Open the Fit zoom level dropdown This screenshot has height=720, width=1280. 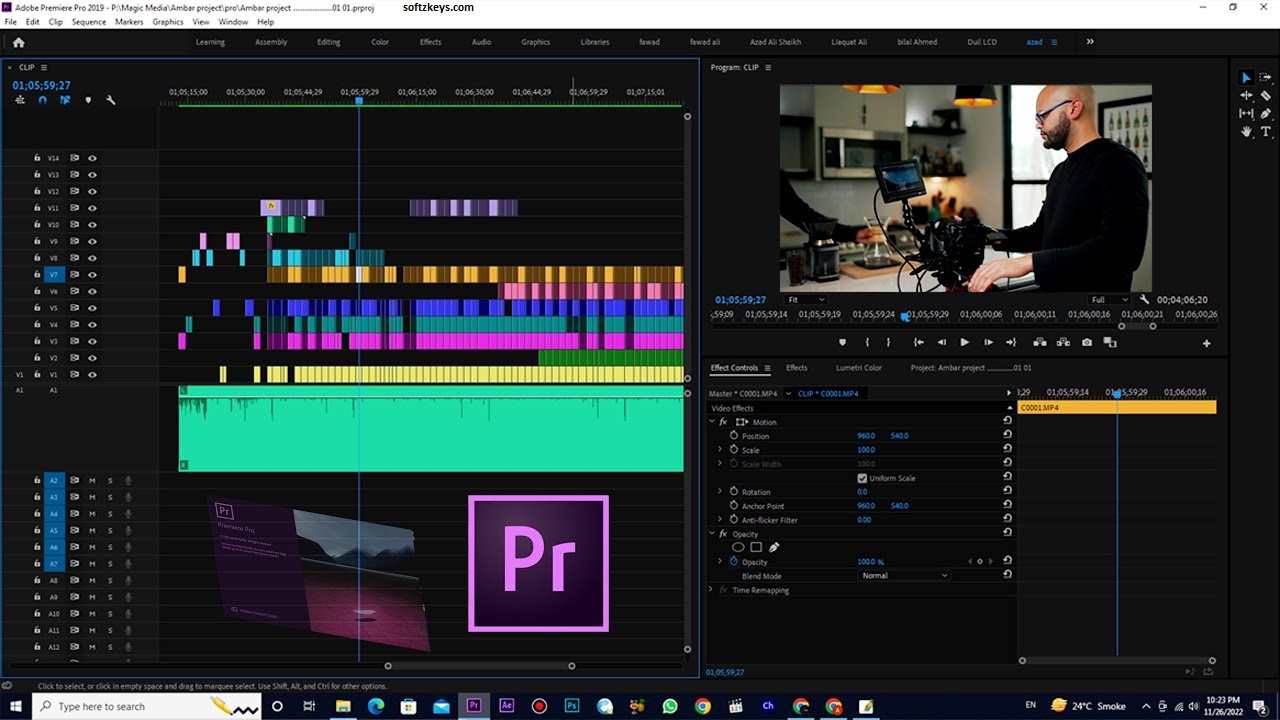pos(806,300)
